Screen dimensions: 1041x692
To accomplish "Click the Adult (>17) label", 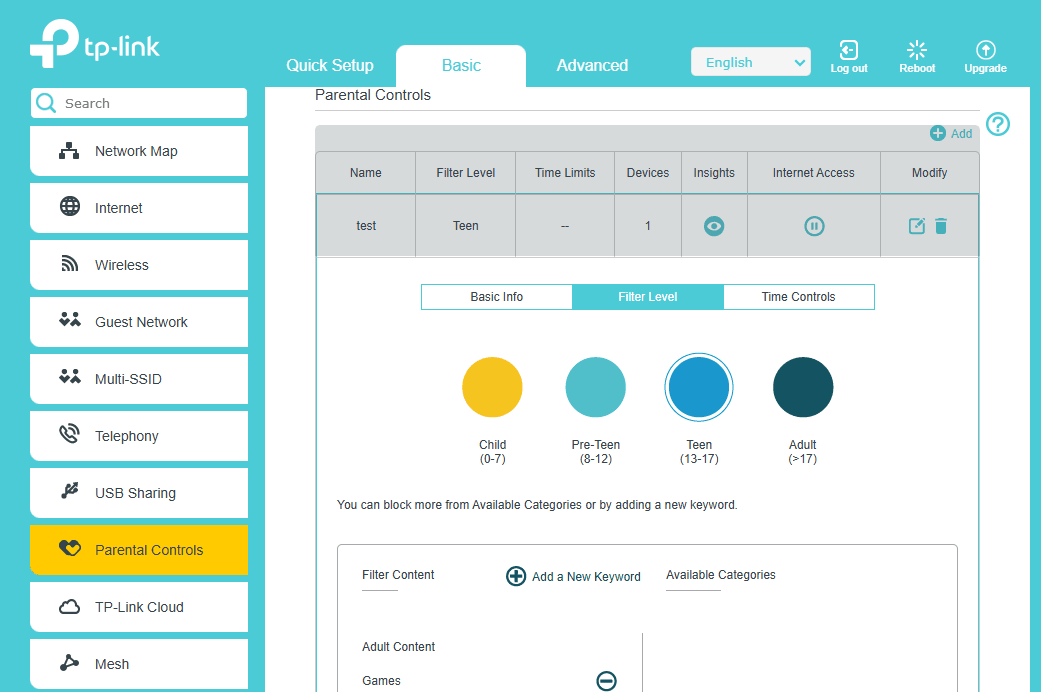I will (803, 452).
